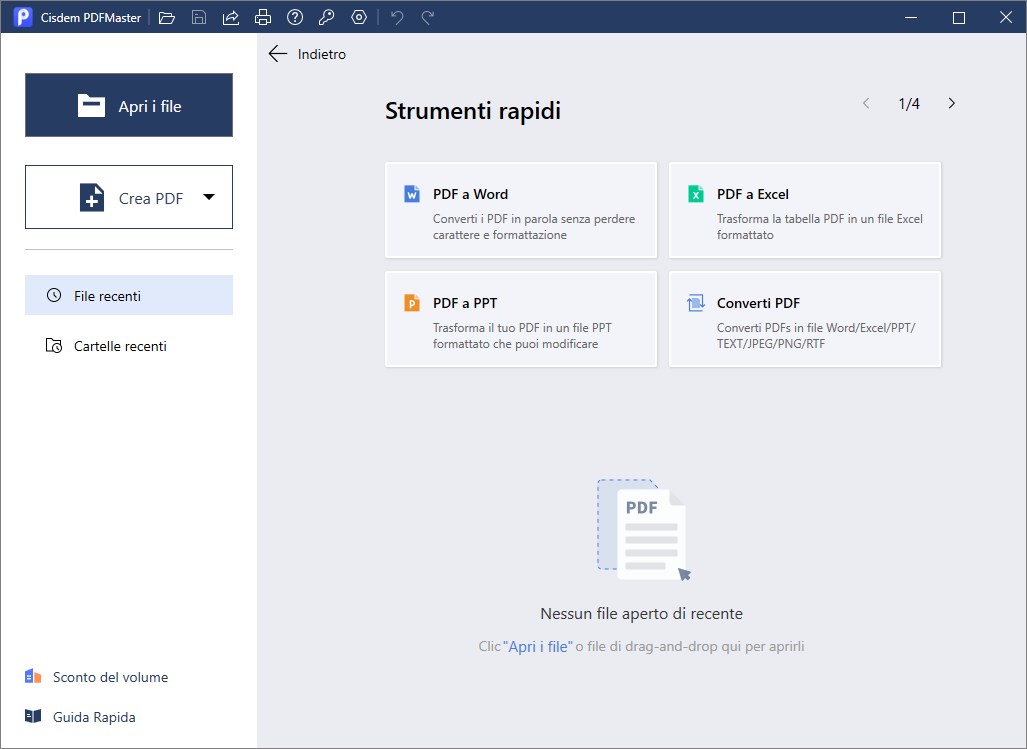Image resolution: width=1027 pixels, height=749 pixels.
Task: Select the PDF a Excel tool
Action: [x=804, y=209]
